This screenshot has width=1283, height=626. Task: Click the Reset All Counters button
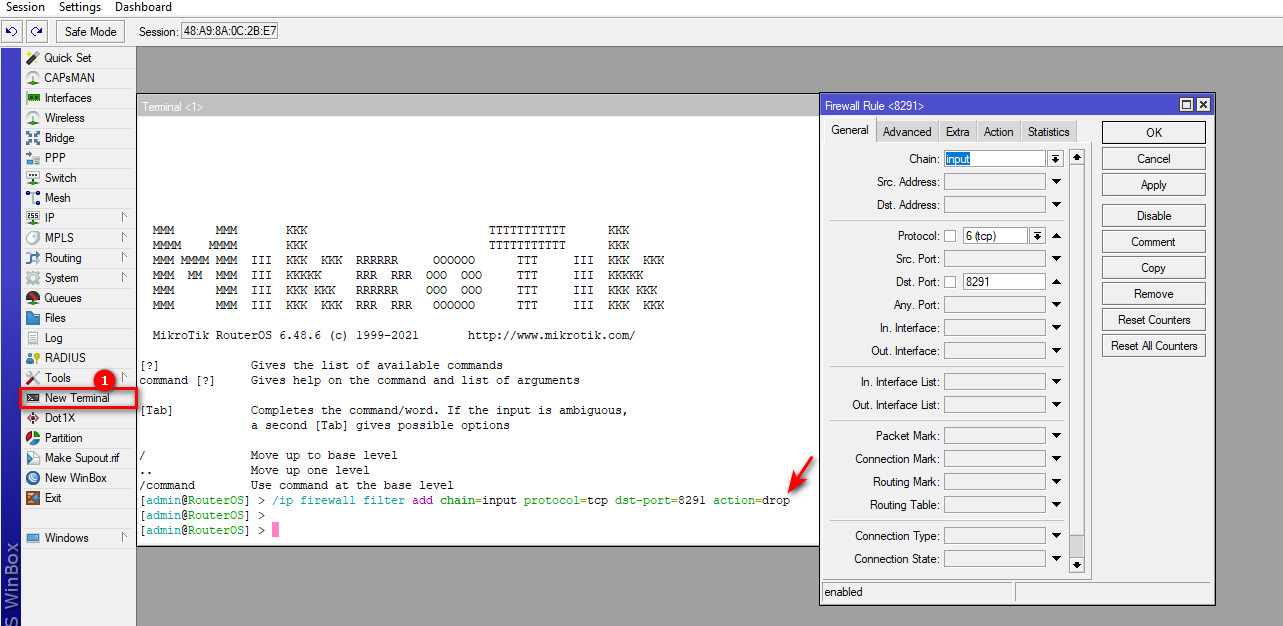[1153, 346]
